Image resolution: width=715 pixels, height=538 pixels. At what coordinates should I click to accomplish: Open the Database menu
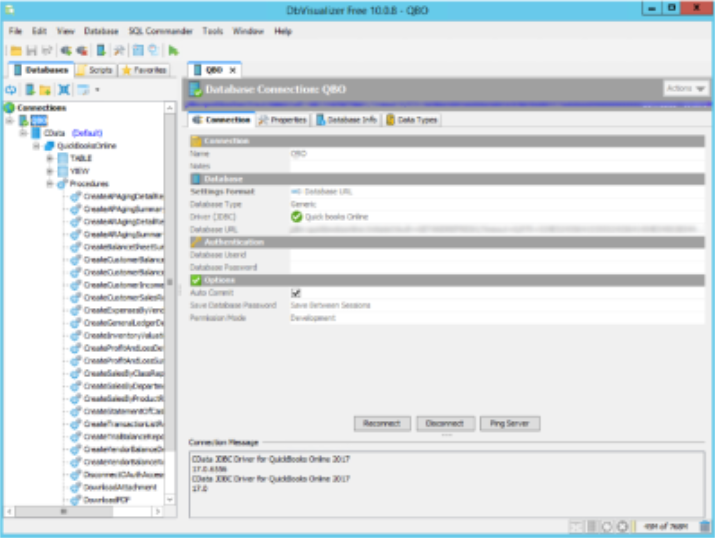101,31
